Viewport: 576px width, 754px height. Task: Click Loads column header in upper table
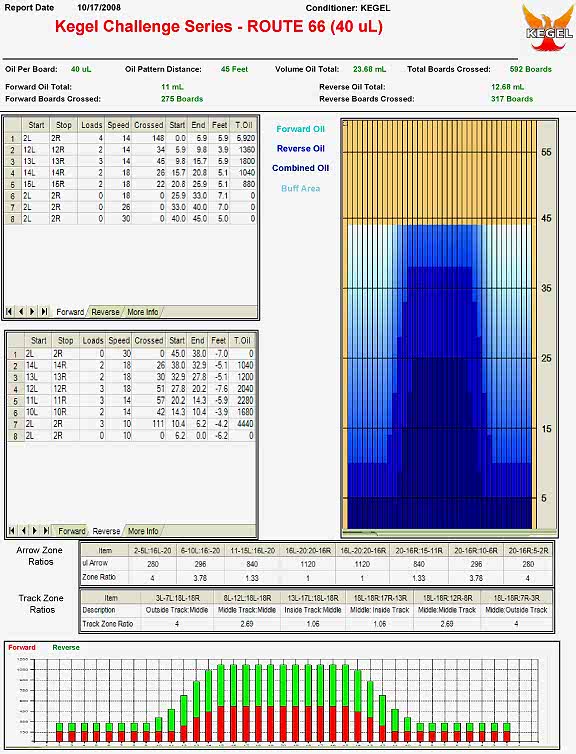(x=91, y=125)
